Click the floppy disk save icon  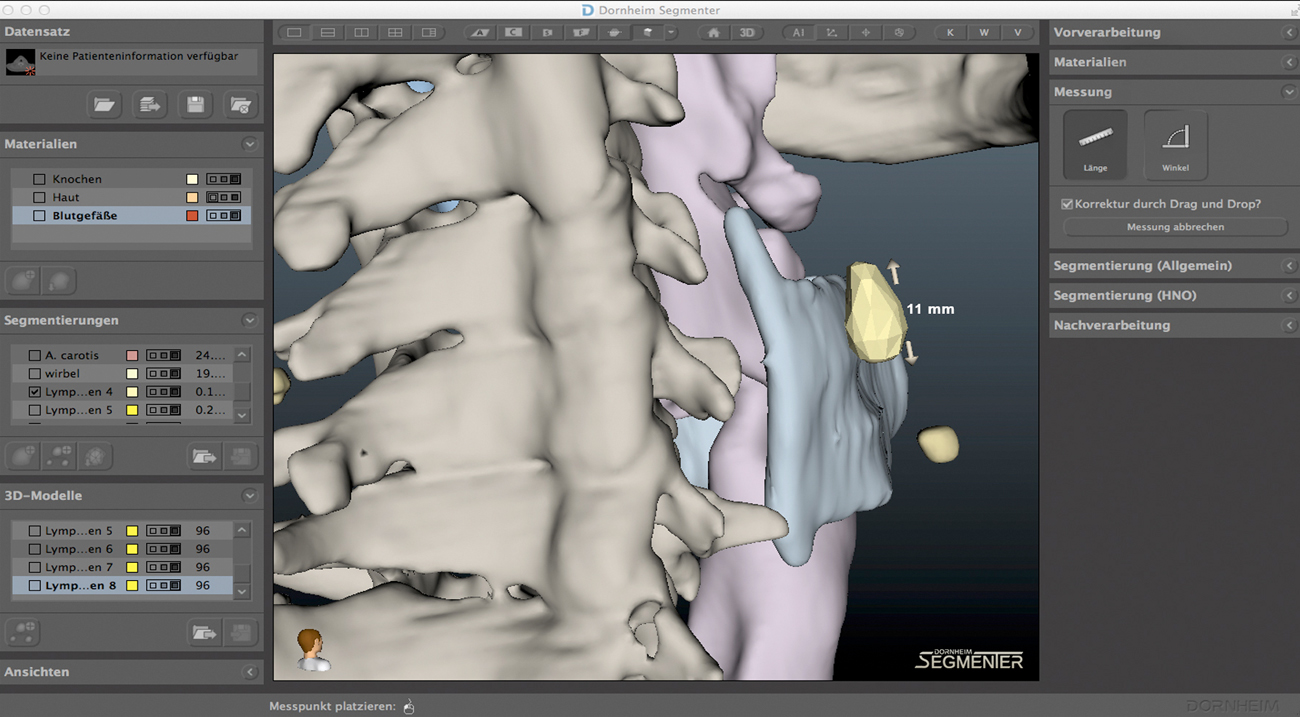[x=195, y=104]
